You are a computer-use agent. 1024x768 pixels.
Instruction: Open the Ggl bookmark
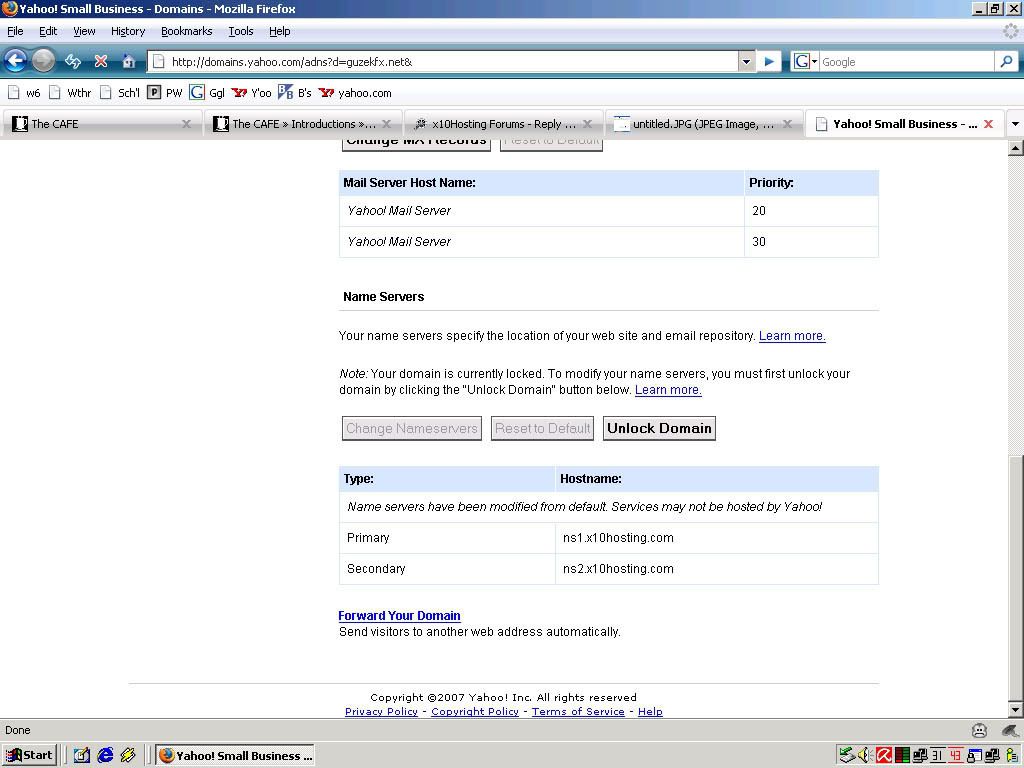click(x=207, y=93)
